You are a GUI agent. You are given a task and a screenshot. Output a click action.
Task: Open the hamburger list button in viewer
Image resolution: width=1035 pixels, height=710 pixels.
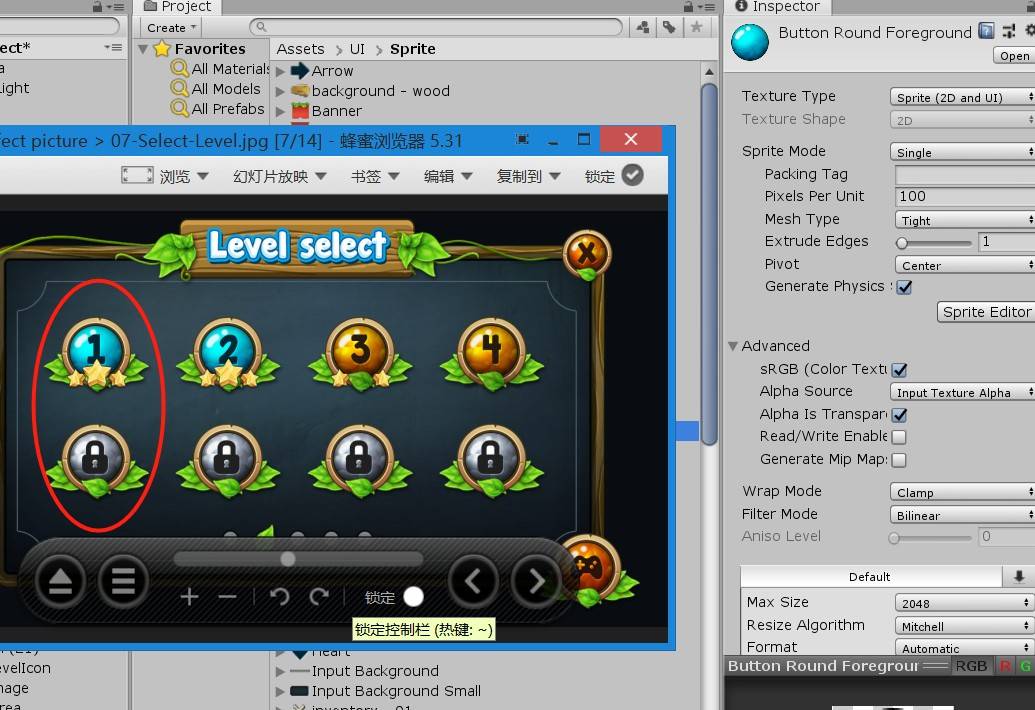coord(123,582)
